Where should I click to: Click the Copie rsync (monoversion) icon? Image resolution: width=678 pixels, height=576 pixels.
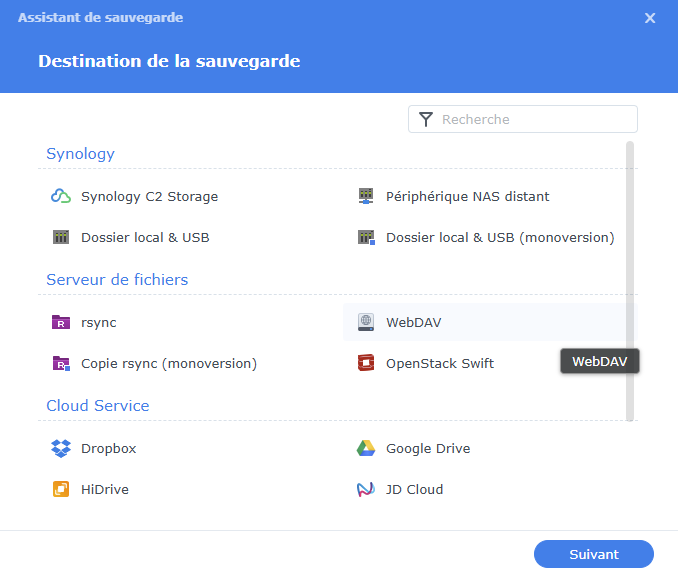click(x=61, y=363)
